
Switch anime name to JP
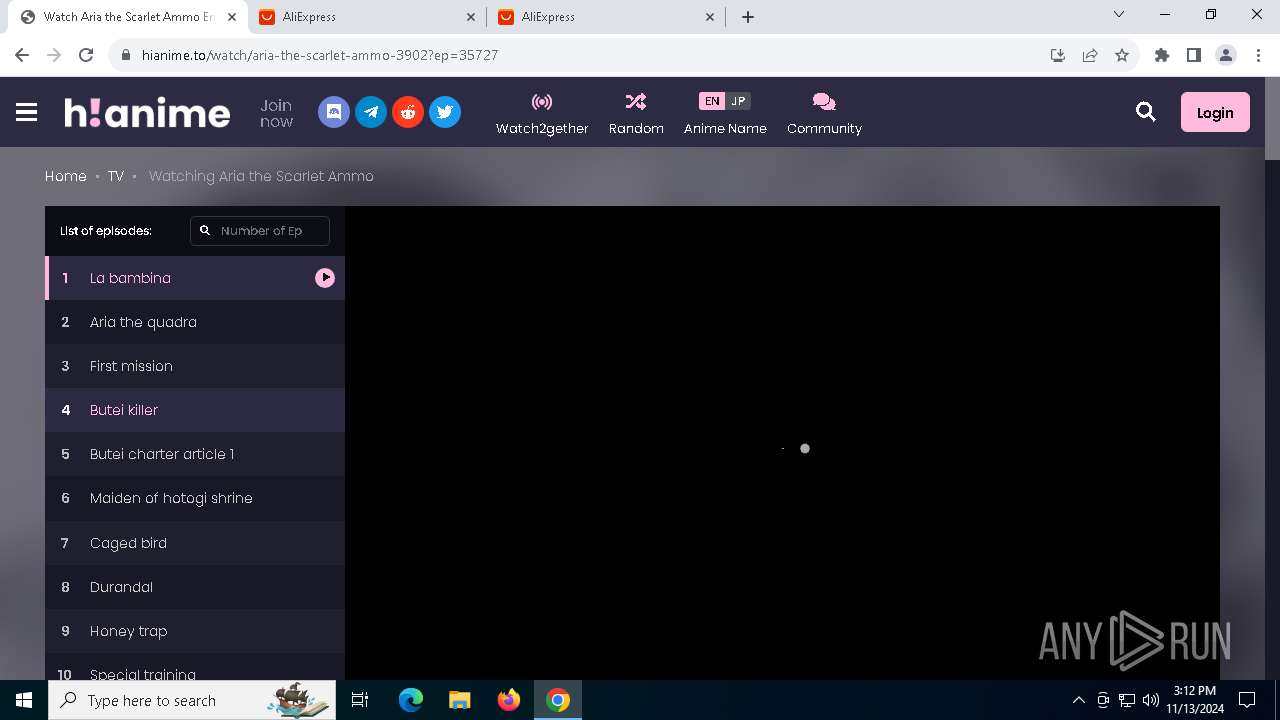pyautogui.click(x=738, y=101)
